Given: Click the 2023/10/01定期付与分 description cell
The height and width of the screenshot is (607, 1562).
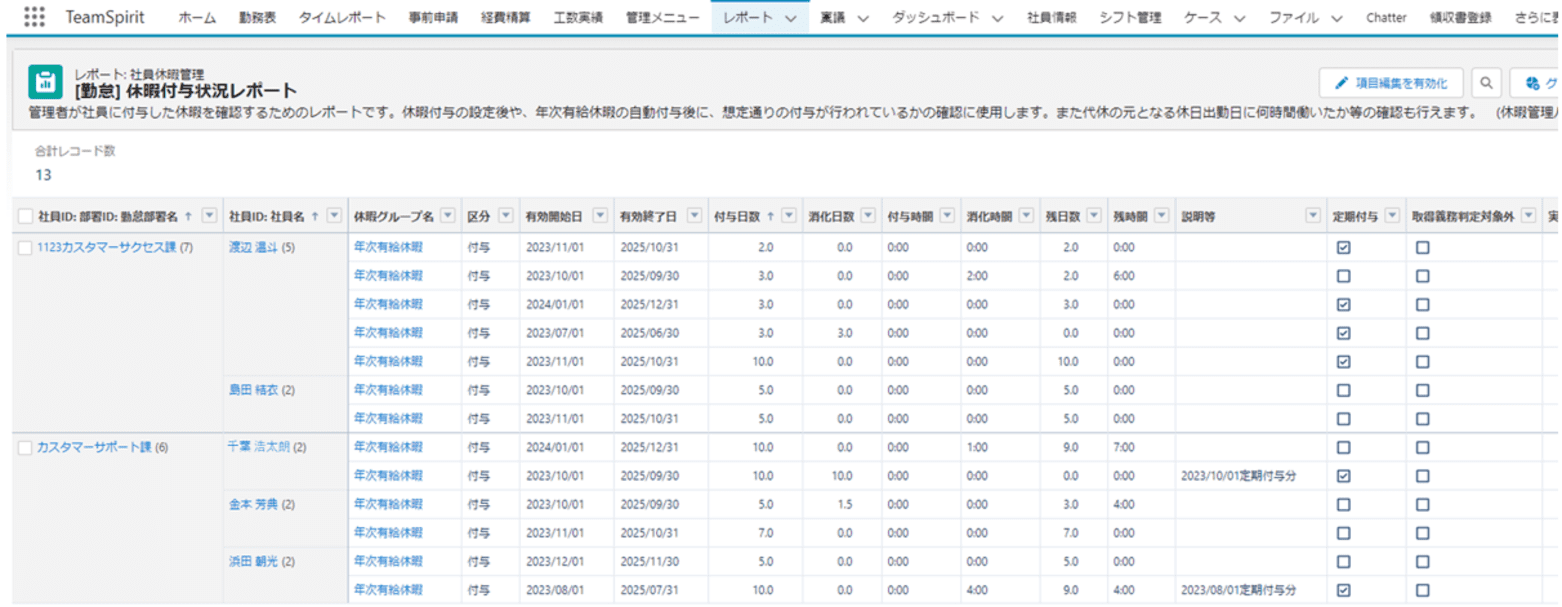Looking at the screenshot, I should [x=1240, y=476].
